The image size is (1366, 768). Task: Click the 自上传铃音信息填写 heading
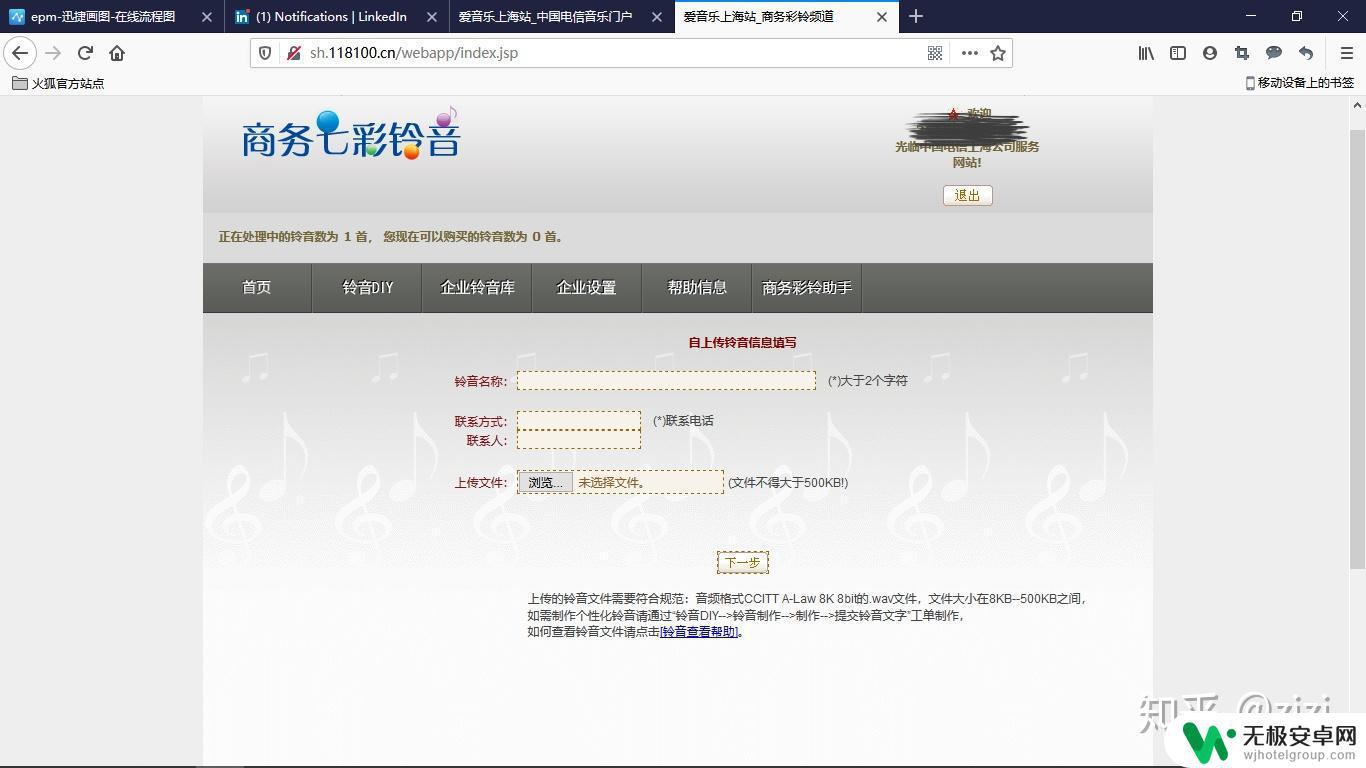click(x=742, y=343)
